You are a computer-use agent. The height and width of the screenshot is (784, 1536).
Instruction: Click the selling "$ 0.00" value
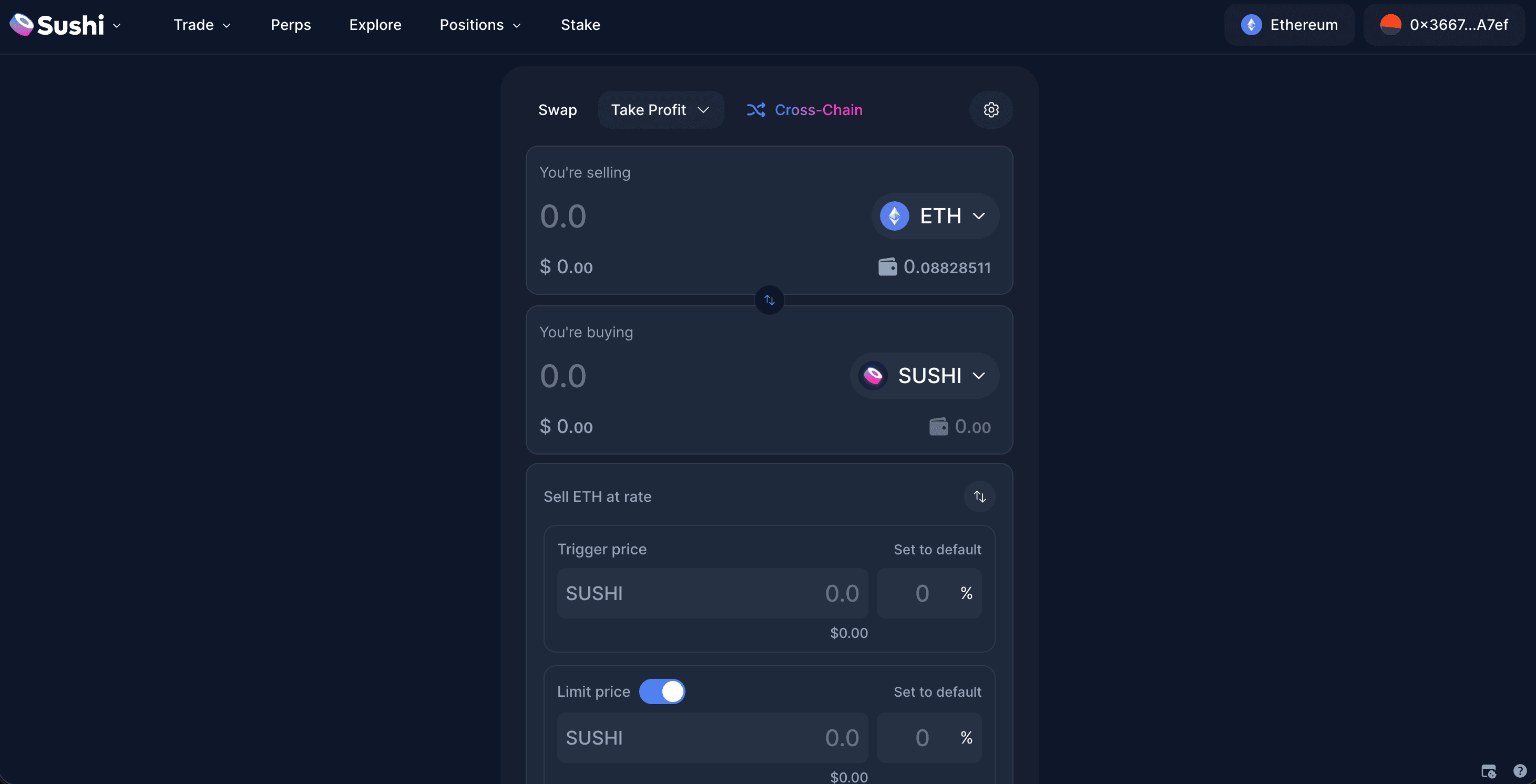pyautogui.click(x=566, y=266)
